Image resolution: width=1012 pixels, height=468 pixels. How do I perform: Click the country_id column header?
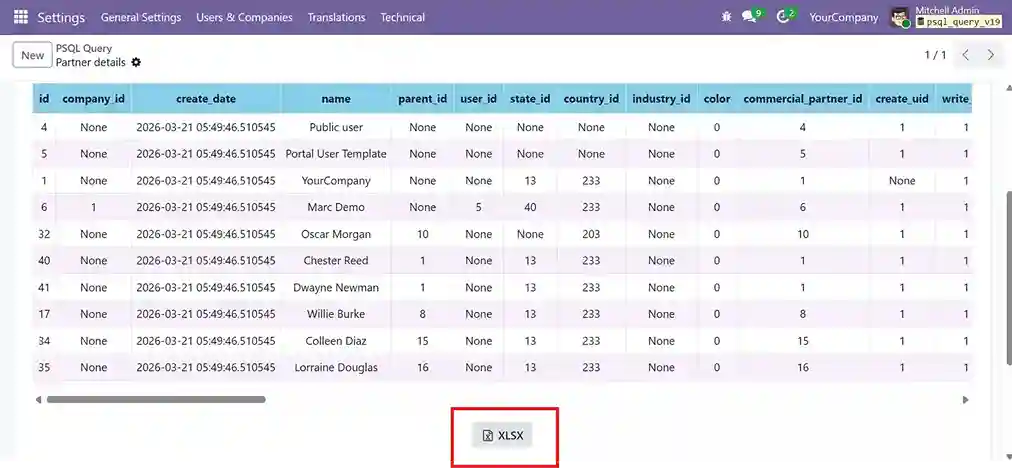[591, 99]
